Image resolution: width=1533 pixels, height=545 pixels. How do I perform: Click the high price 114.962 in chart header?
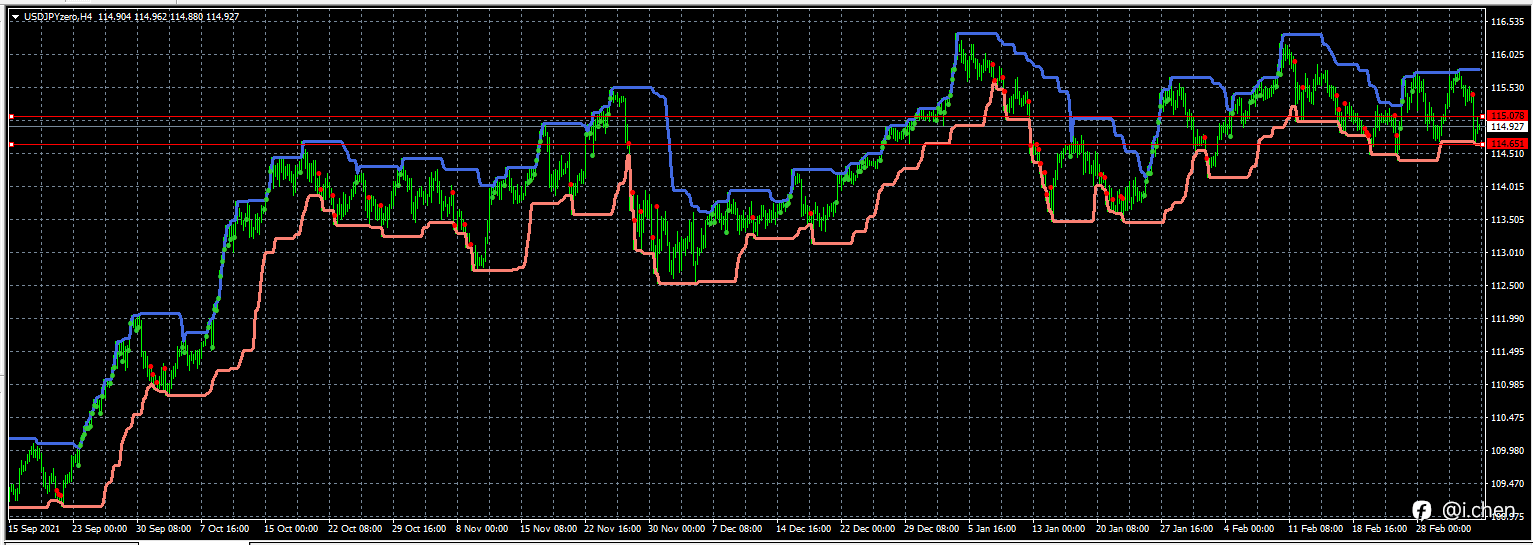click(x=150, y=17)
